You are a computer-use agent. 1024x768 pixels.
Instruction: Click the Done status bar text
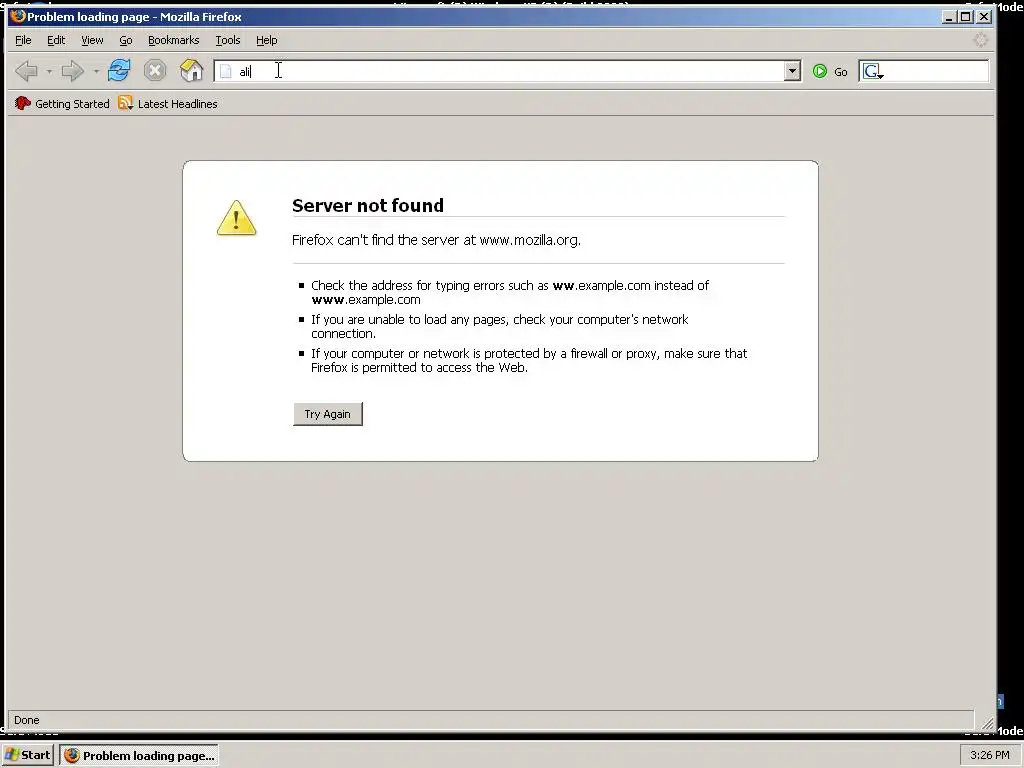point(27,720)
